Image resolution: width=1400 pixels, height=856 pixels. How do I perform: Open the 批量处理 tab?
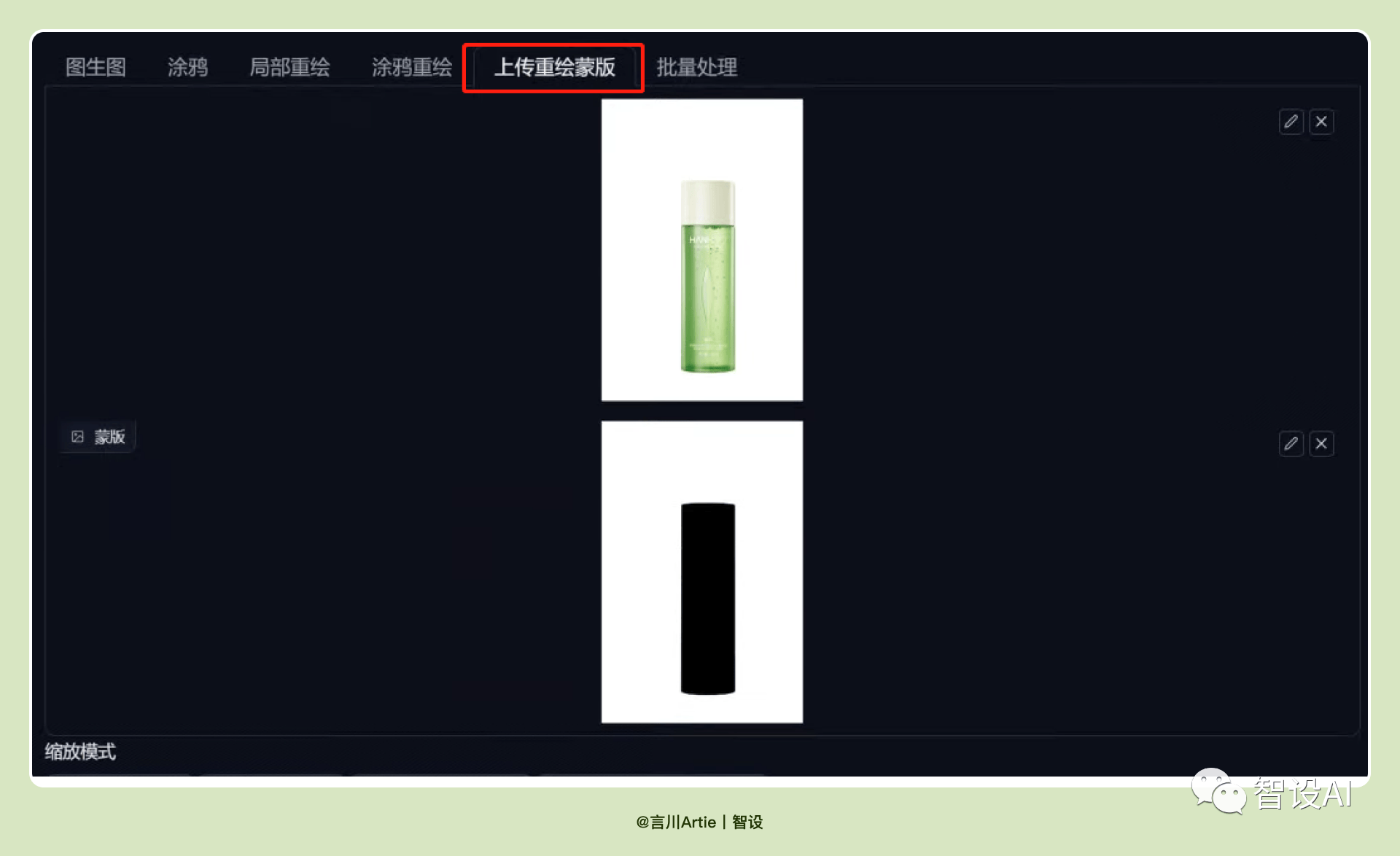[x=696, y=67]
